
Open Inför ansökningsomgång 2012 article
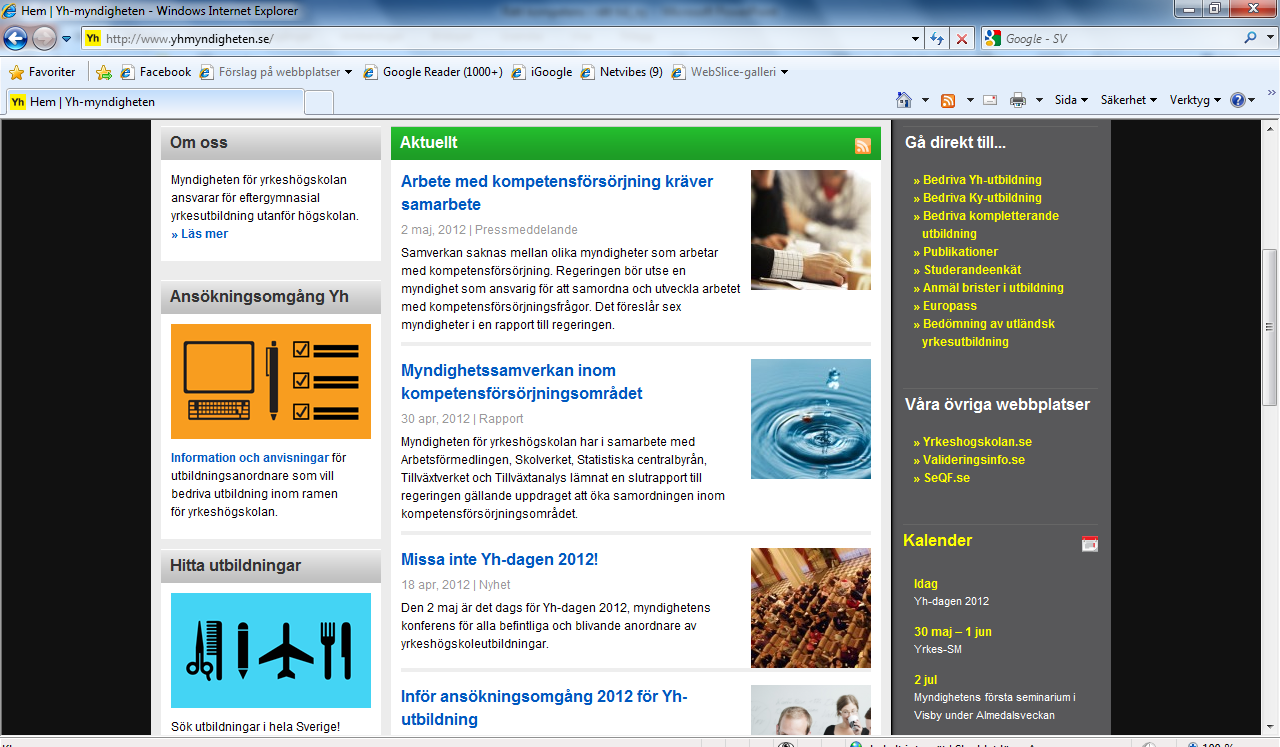(544, 708)
